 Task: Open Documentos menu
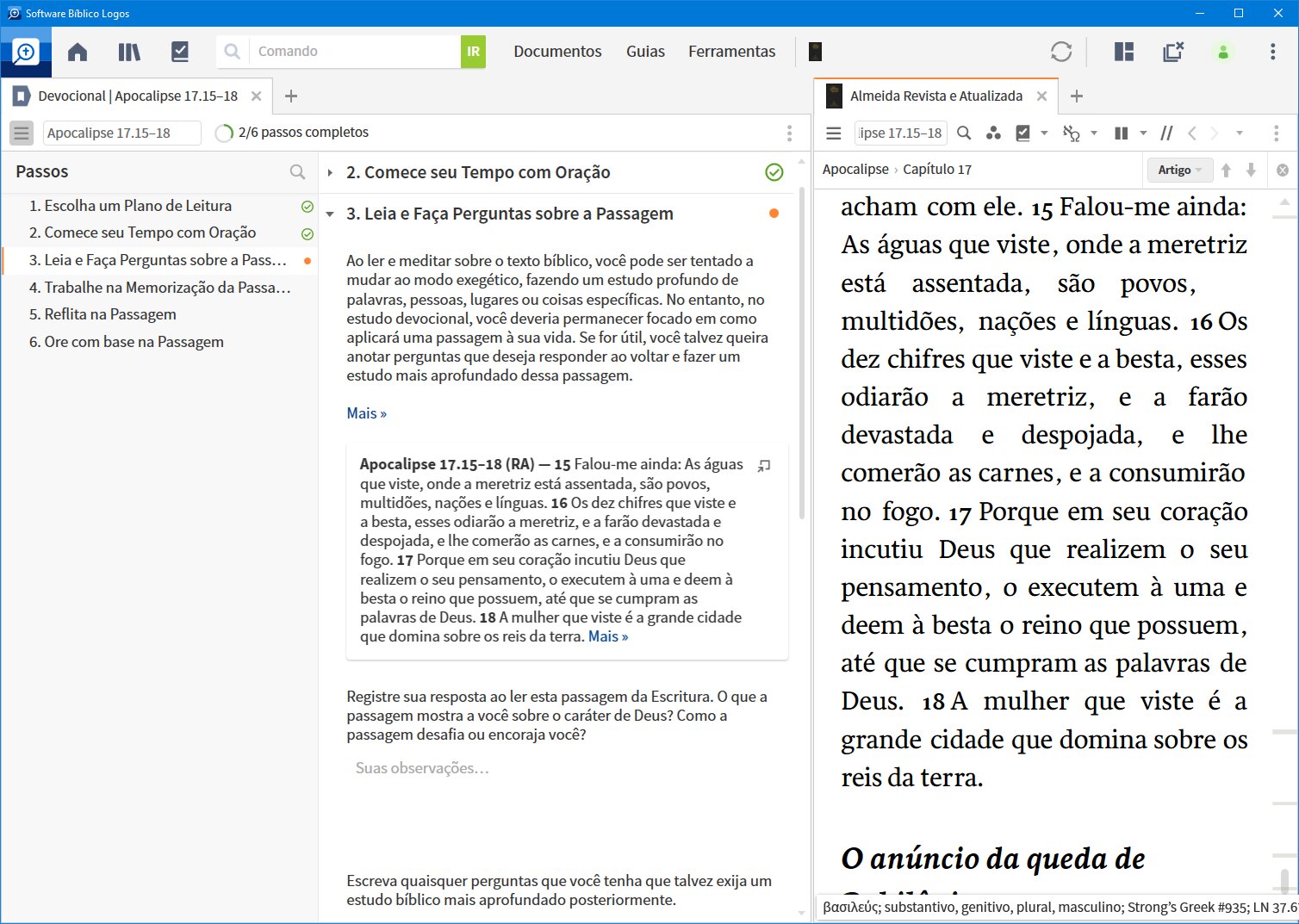coord(557,52)
